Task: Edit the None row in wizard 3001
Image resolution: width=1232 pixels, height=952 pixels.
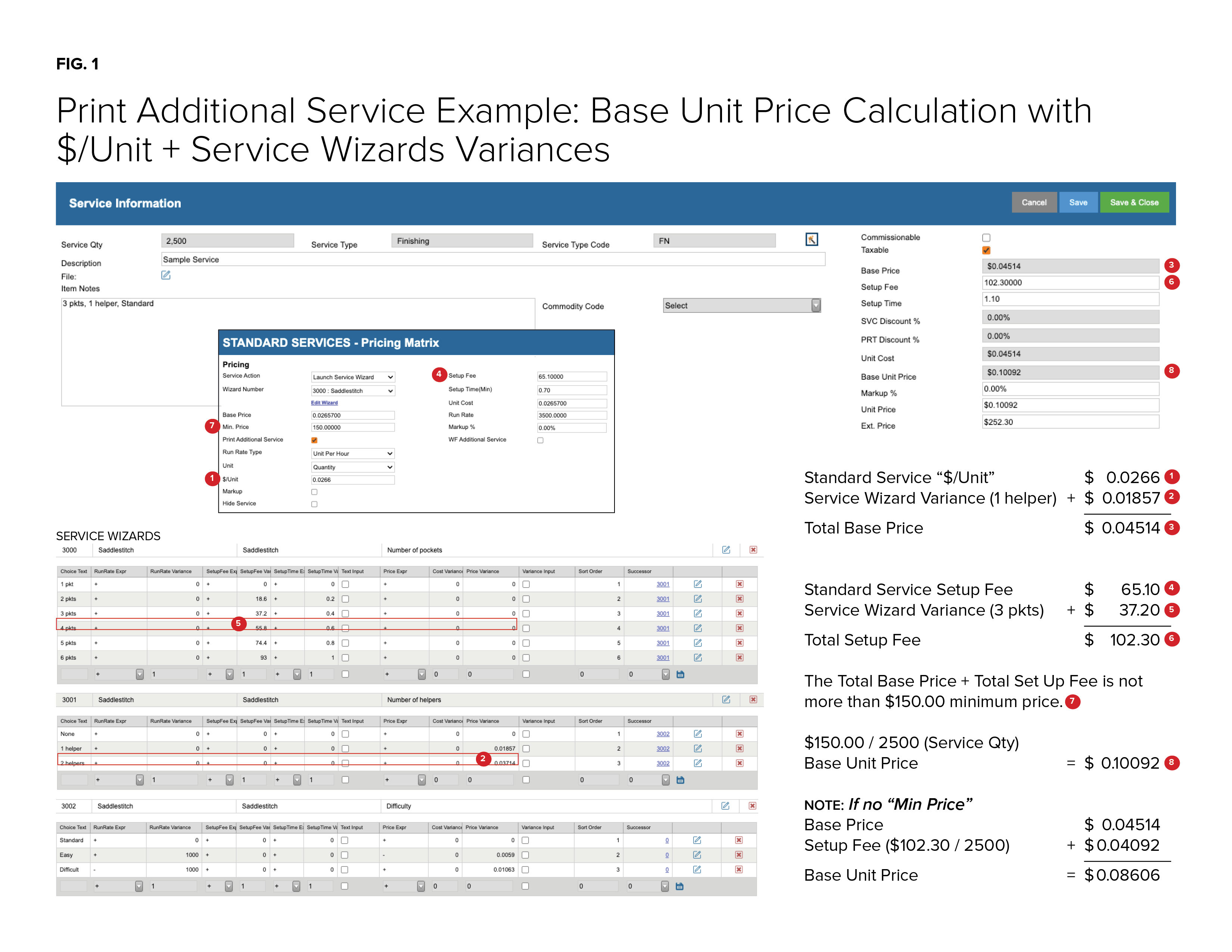Action: (698, 734)
